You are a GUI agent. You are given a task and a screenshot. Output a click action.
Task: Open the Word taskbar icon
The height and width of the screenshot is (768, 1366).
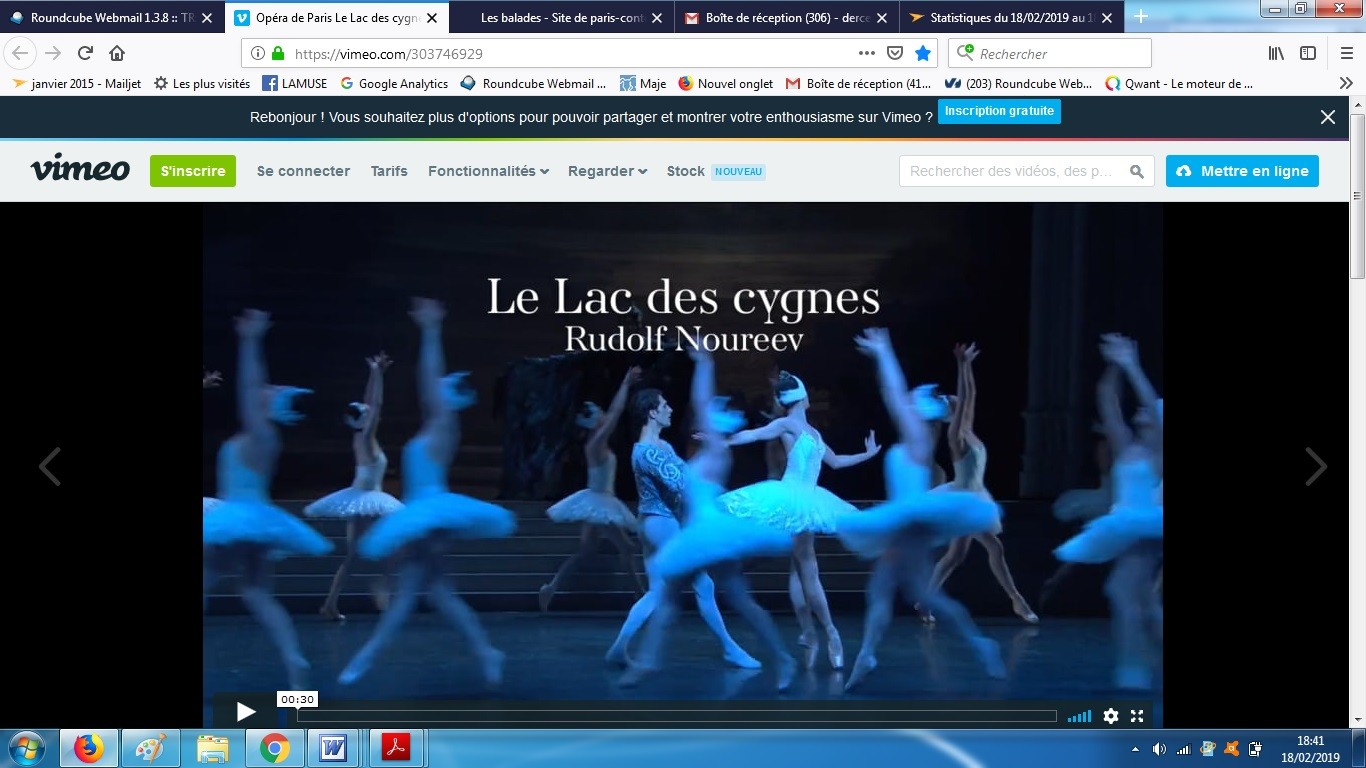tap(333, 748)
